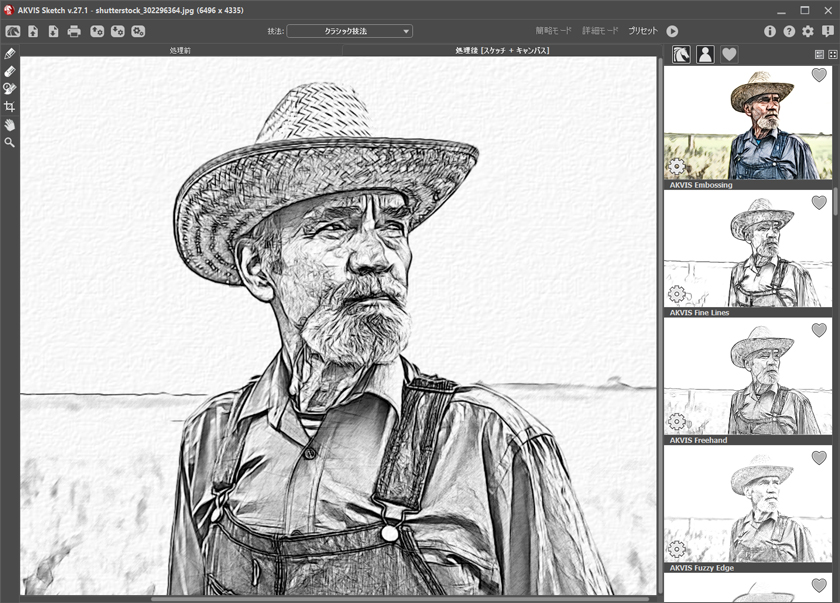
Task: Show favorite presets heart filter
Action: [x=729, y=54]
